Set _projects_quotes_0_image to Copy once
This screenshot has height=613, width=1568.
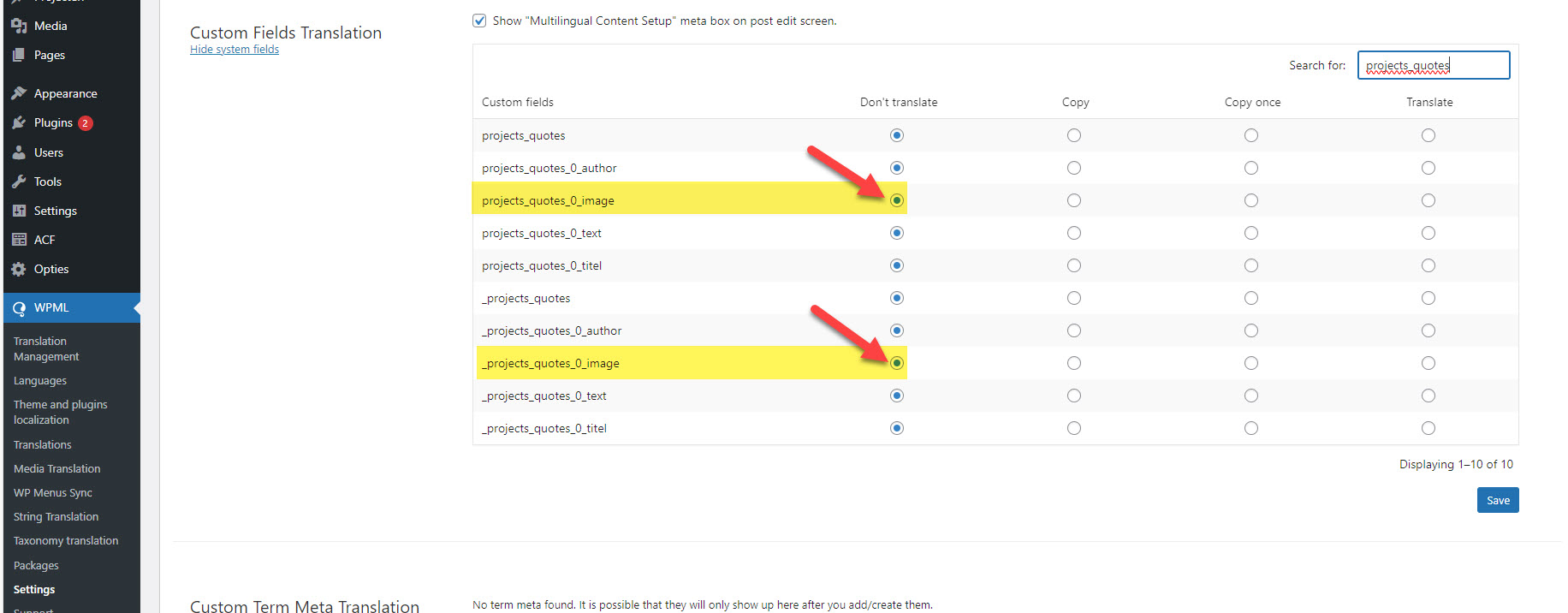click(1251, 363)
